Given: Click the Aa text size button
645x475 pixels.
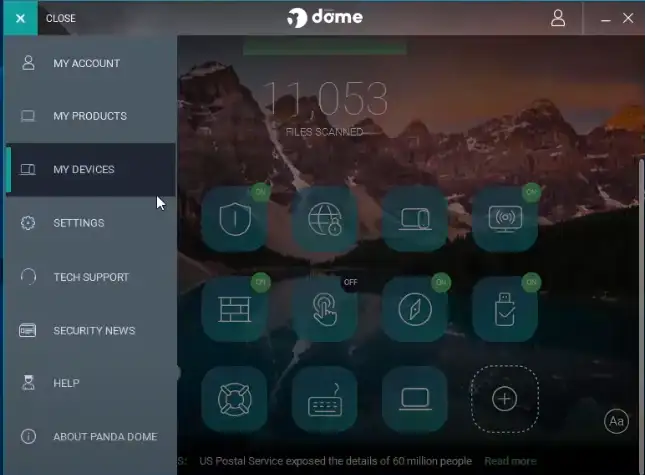Looking at the screenshot, I should tap(617, 421).
